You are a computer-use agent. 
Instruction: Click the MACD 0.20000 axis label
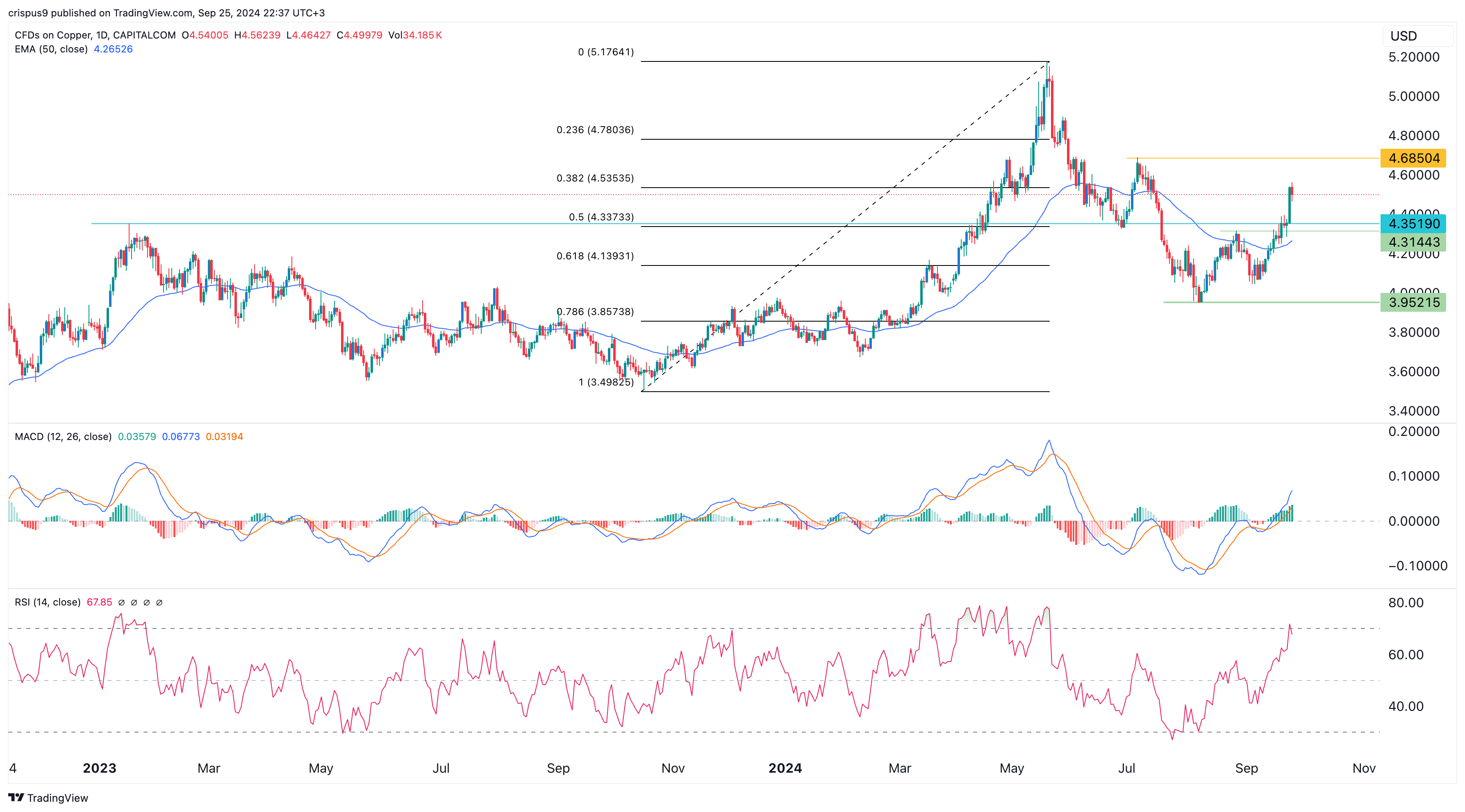pyautogui.click(x=1414, y=431)
